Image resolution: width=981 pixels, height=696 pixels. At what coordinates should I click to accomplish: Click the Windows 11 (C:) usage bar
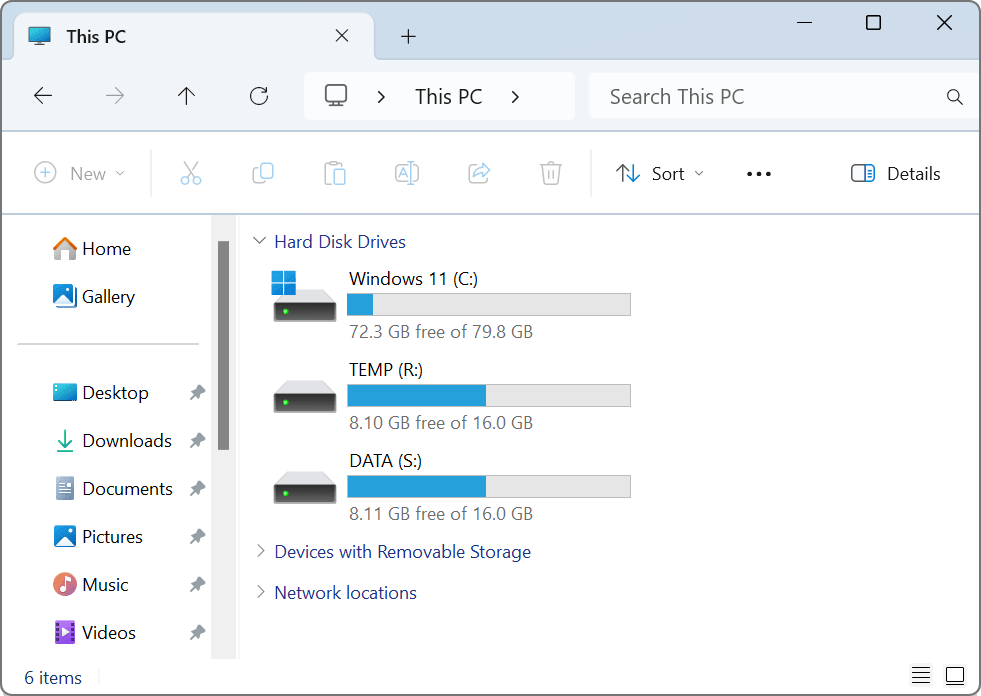tap(489, 305)
